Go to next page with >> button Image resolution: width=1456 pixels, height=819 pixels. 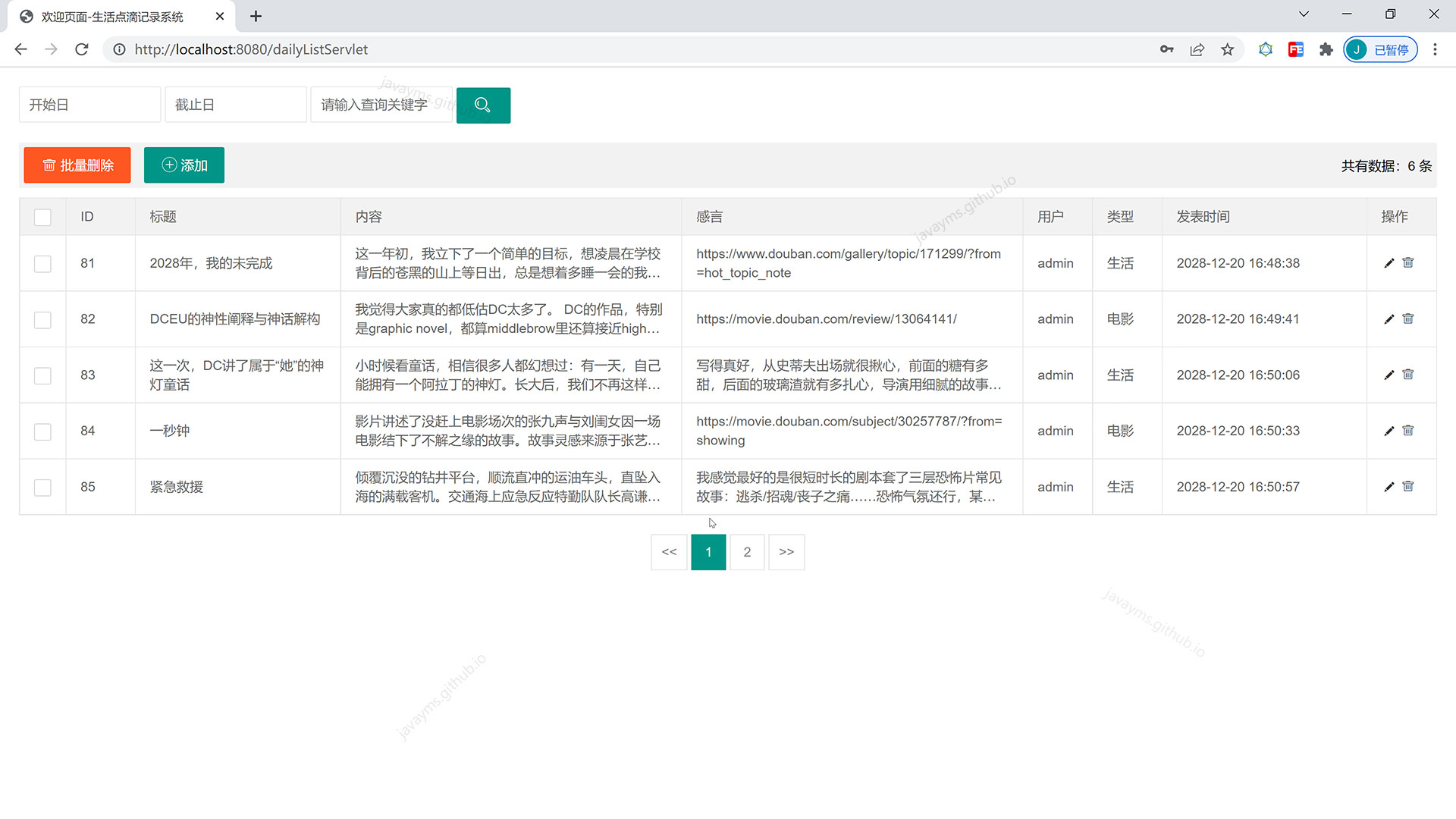(x=786, y=552)
